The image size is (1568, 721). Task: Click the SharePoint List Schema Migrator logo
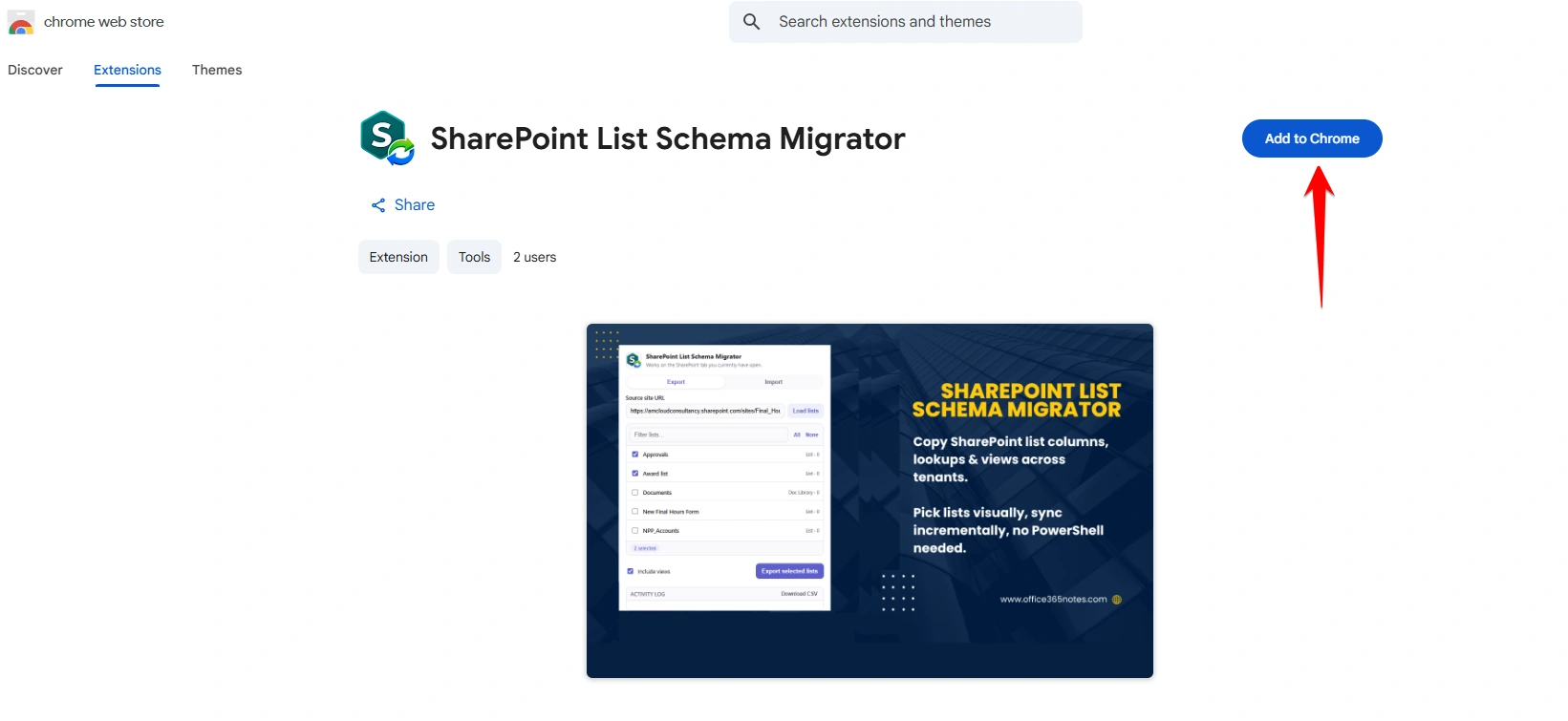tap(387, 138)
